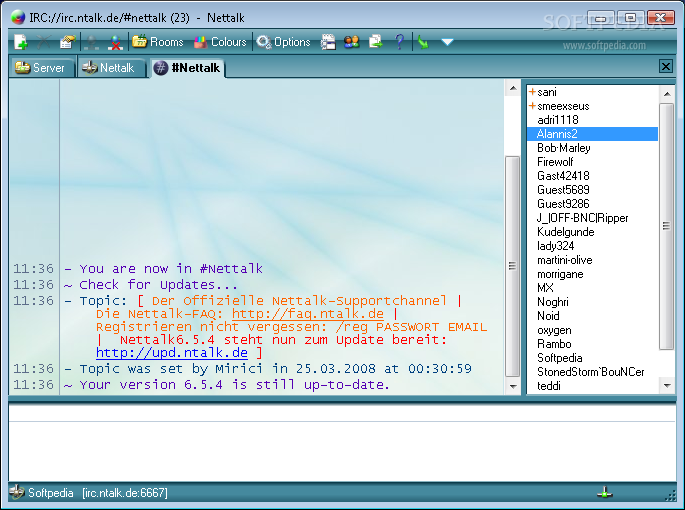Select the #Nettalk channel tab
Image resolution: width=685 pixels, height=510 pixels.
pos(187,68)
